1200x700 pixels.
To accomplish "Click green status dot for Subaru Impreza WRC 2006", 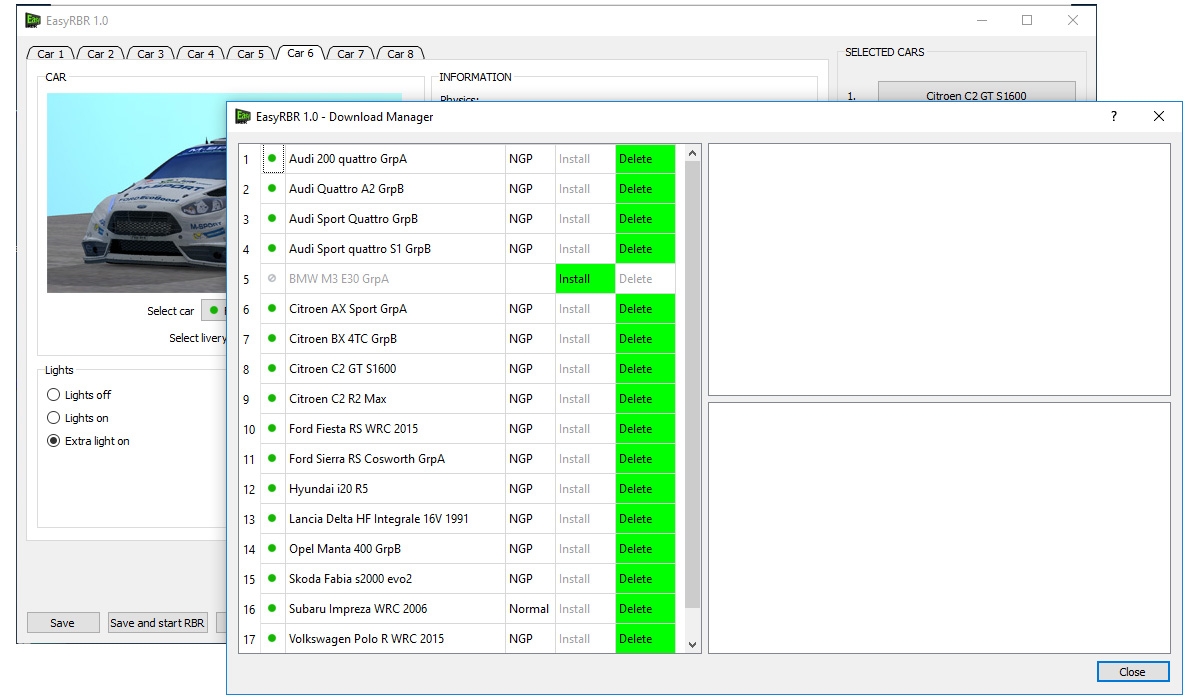I will (272, 608).
